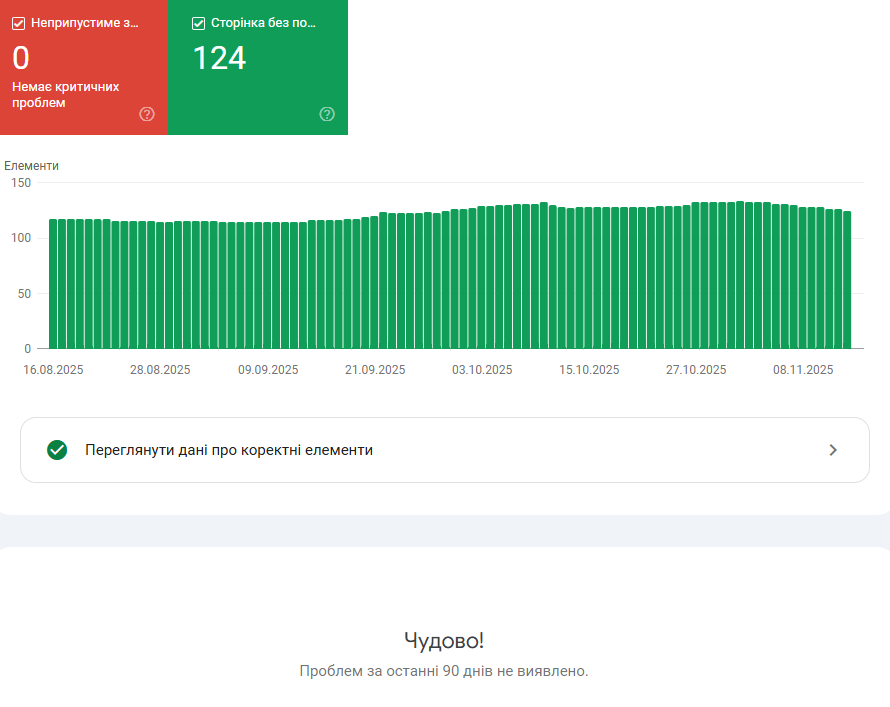Select the green card value 124
The image size is (890, 707).
[219, 58]
